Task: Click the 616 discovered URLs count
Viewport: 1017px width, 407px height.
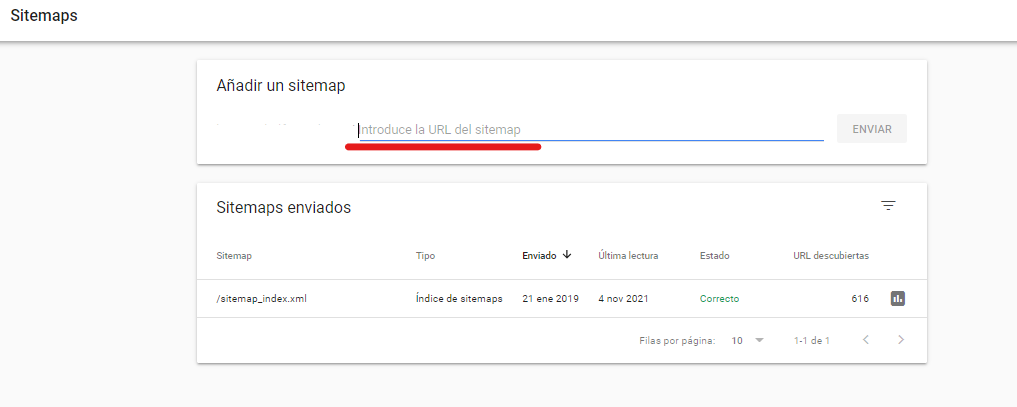Action: [859, 298]
